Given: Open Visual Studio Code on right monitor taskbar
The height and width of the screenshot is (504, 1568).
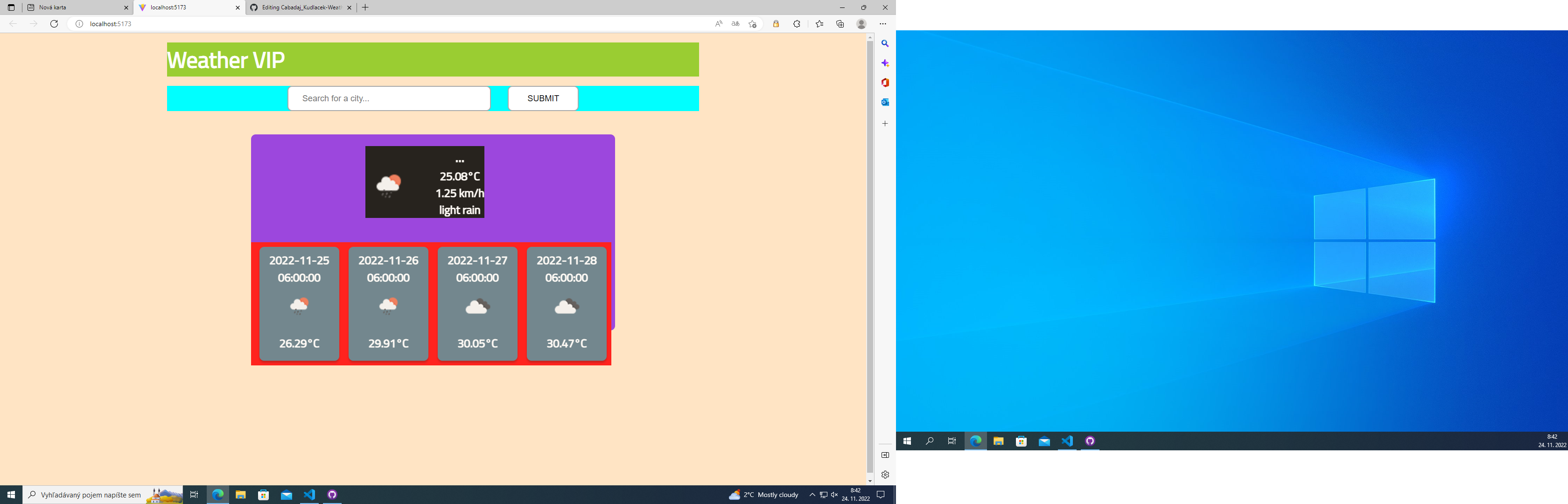Looking at the screenshot, I should pos(1067,441).
